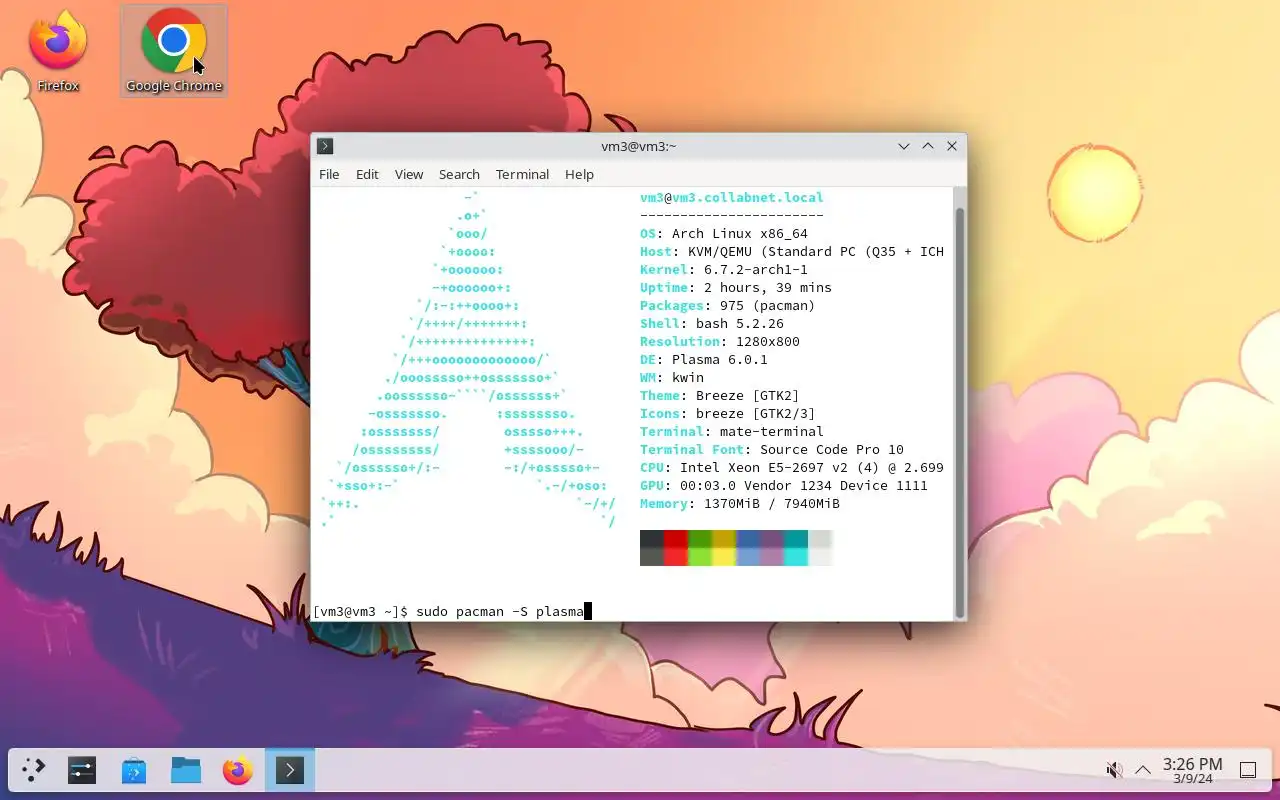The width and height of the screenshot is (1280, 800).
Task: Click the terminal vertical scrollbar
Action: pyautogui.click(x=960, y=412)
